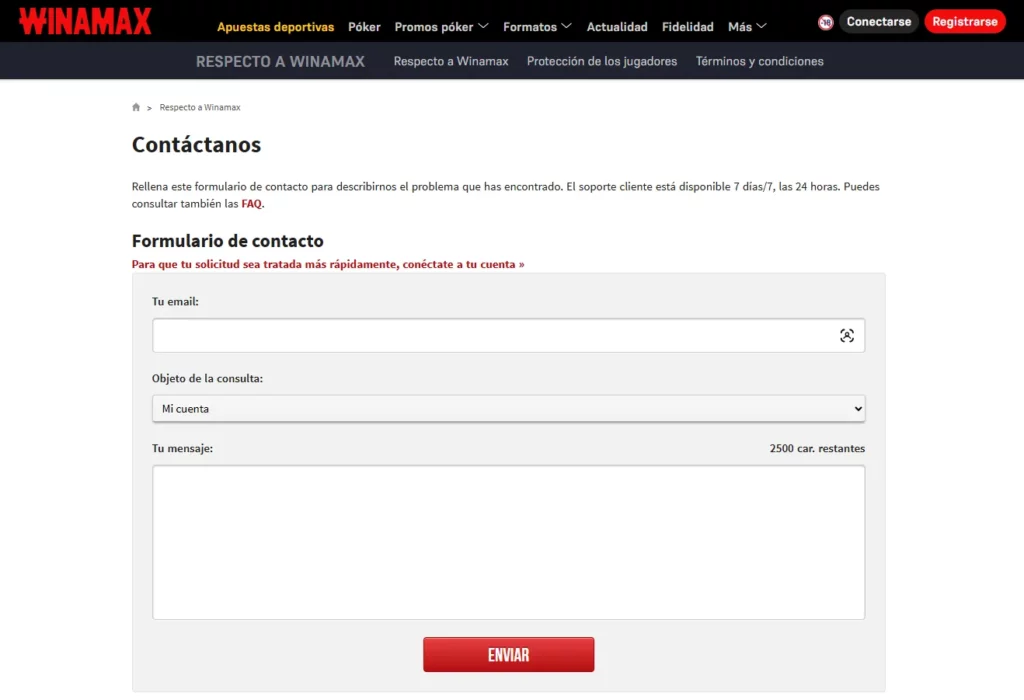Click the Conectarse button
Viewport: 1024px width, 700px height.
coord(879,22)
